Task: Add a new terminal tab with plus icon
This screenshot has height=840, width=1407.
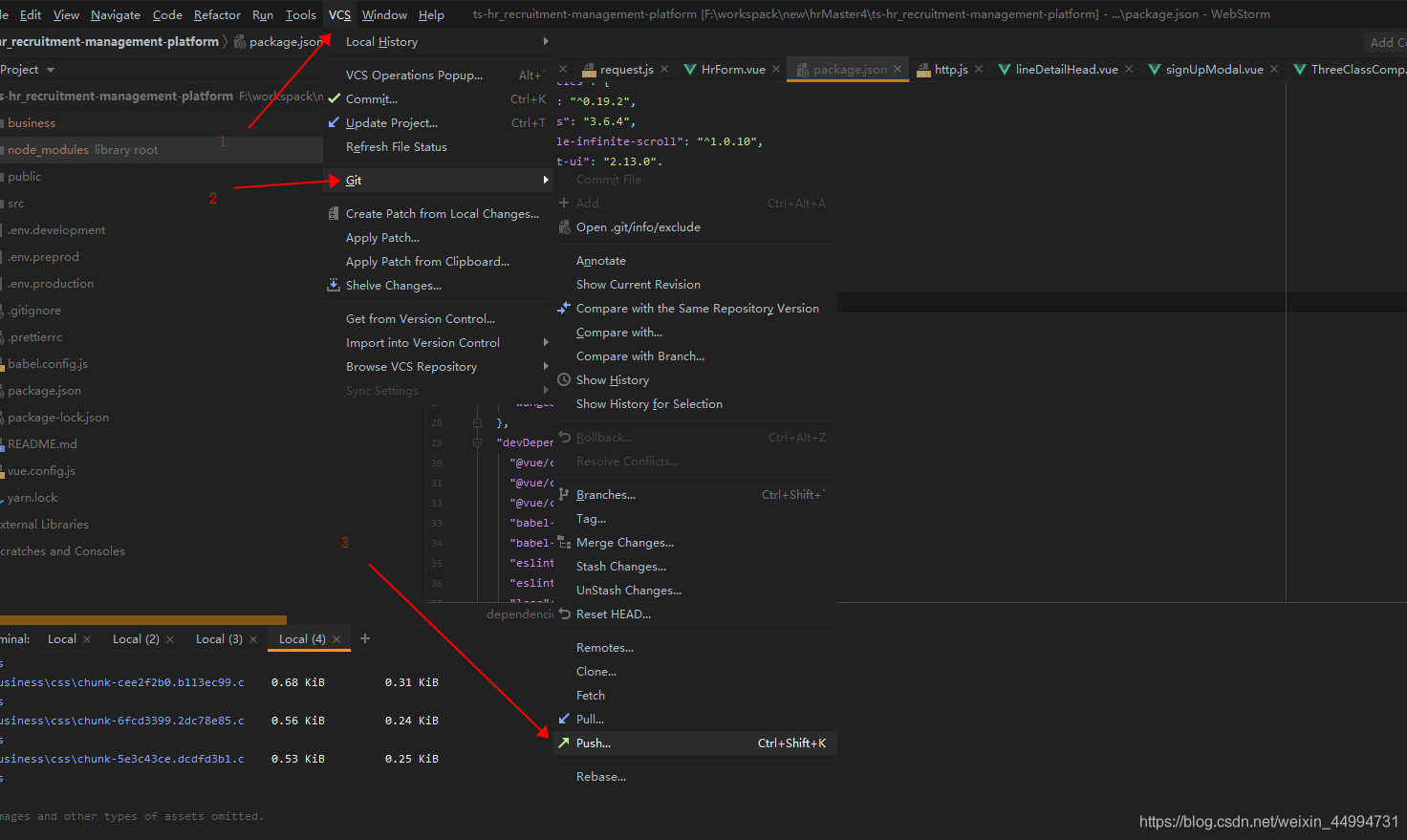Action: (365, 638)
